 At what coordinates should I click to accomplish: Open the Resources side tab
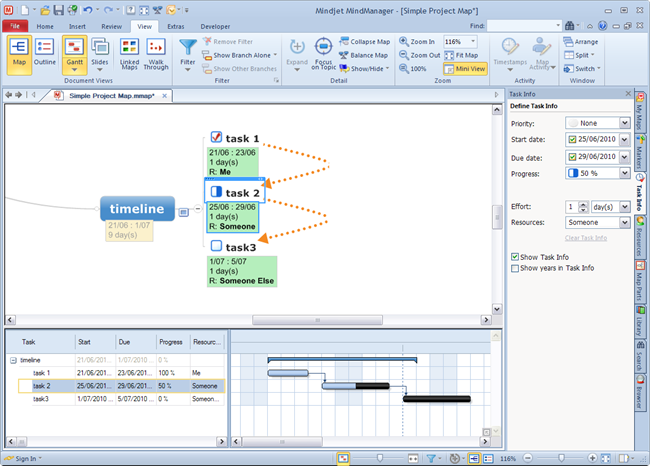(x=640, y=236)
